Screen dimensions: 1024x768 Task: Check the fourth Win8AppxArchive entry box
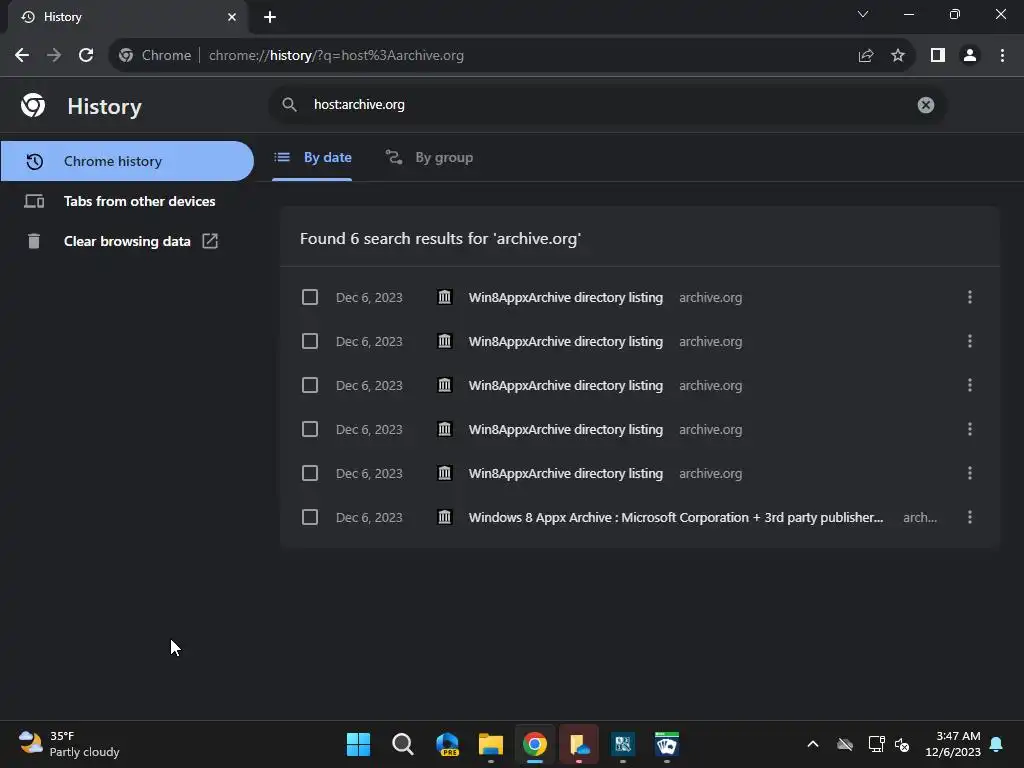coord(310,429)
